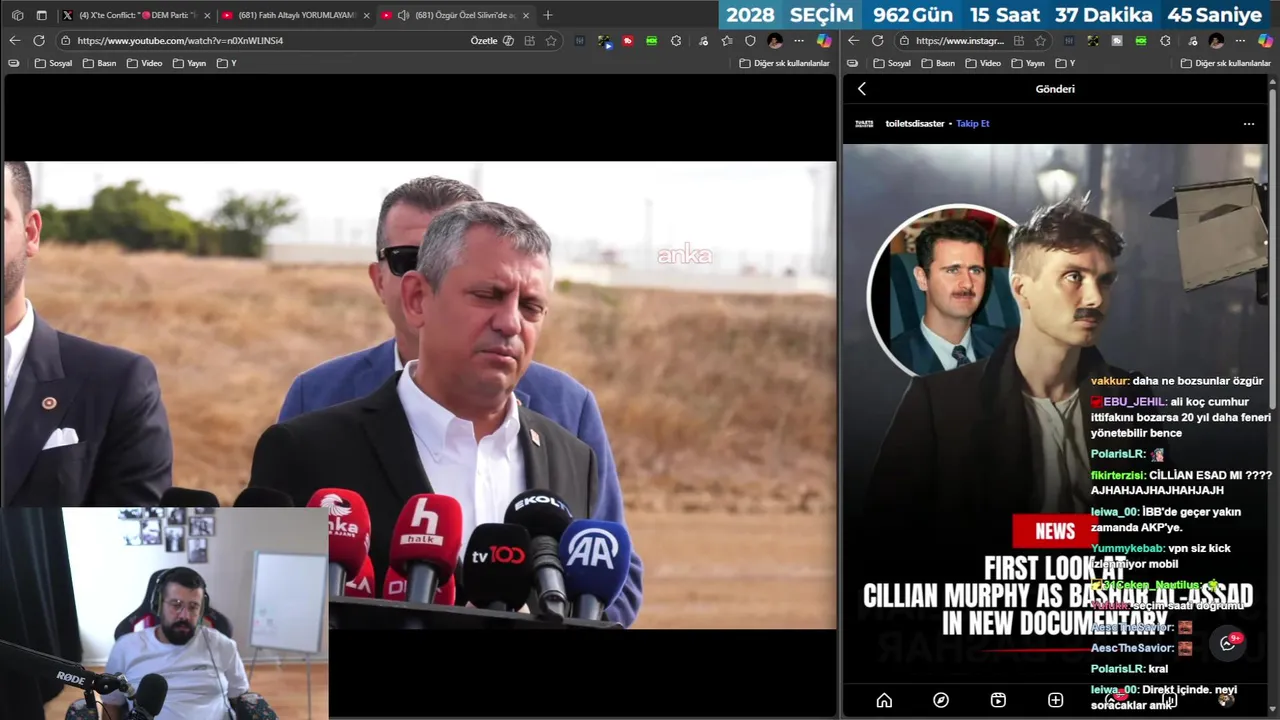Click the Cillian Murphy post image
Screen dimensions: 1280x720
pos(1055,413)
